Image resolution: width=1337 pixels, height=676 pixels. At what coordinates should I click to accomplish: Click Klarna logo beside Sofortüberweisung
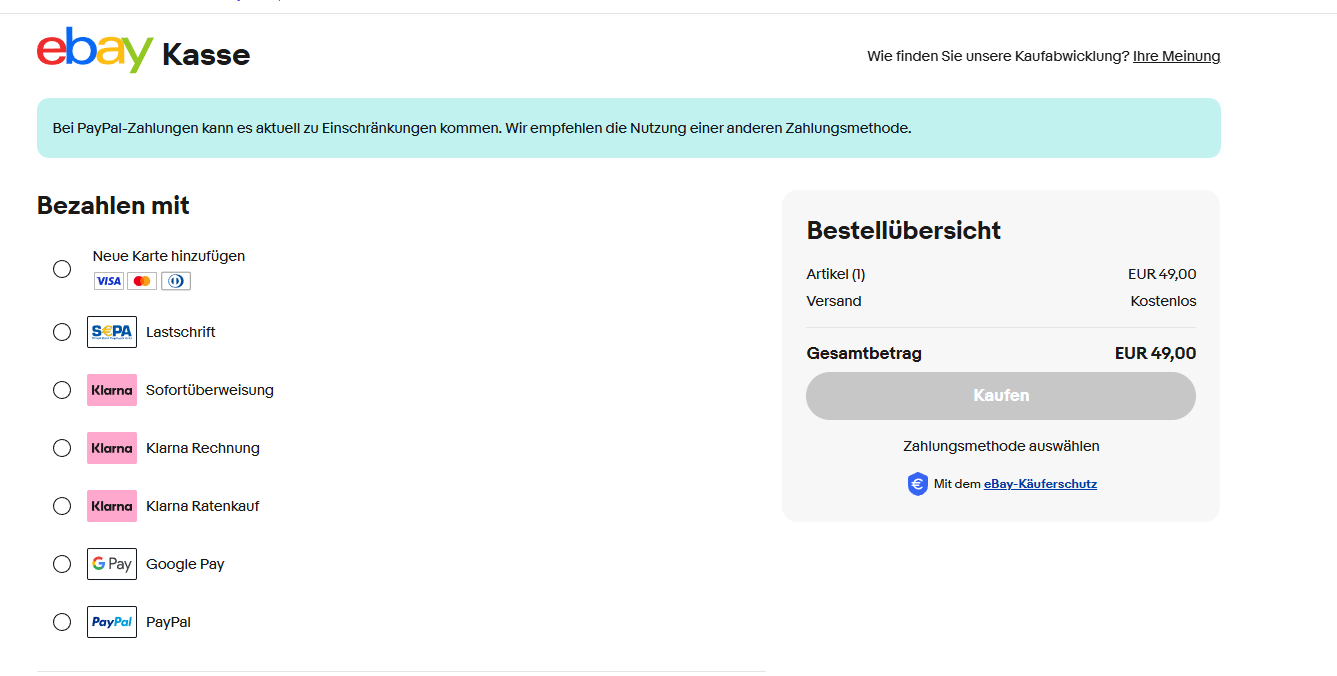pos(112,390)
